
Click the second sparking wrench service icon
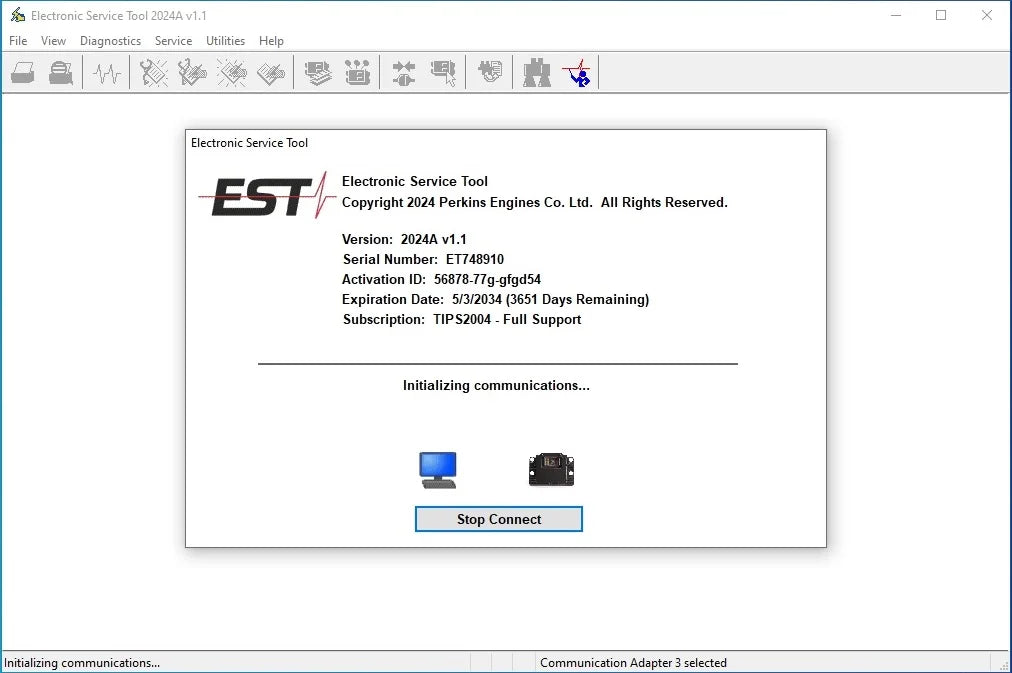pos(192,72)
